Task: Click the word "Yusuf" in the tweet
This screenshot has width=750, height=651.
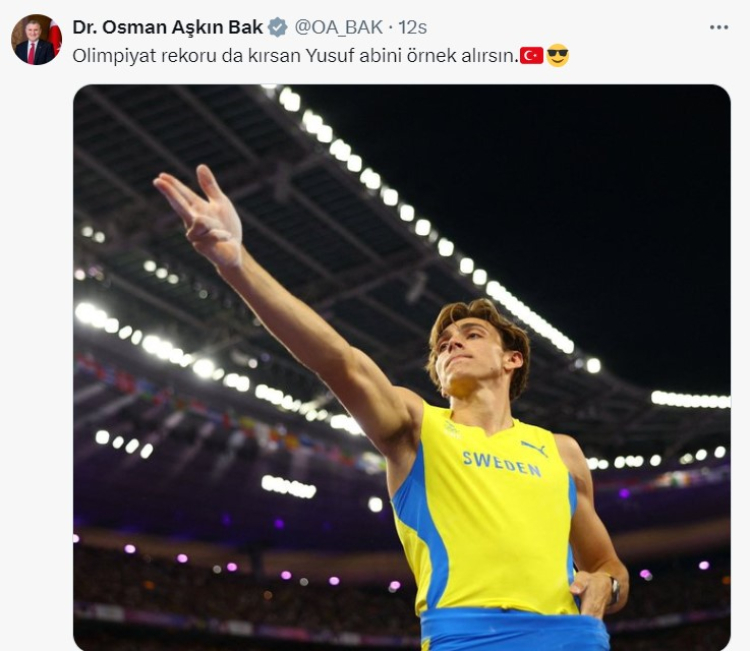Action: pyautogui.click(x=338, y=56)
